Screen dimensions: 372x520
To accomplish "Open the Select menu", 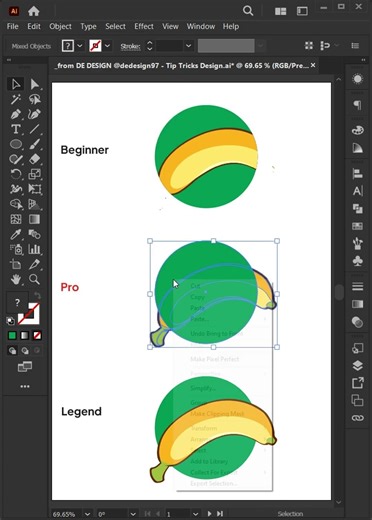I will pos(115,26).
